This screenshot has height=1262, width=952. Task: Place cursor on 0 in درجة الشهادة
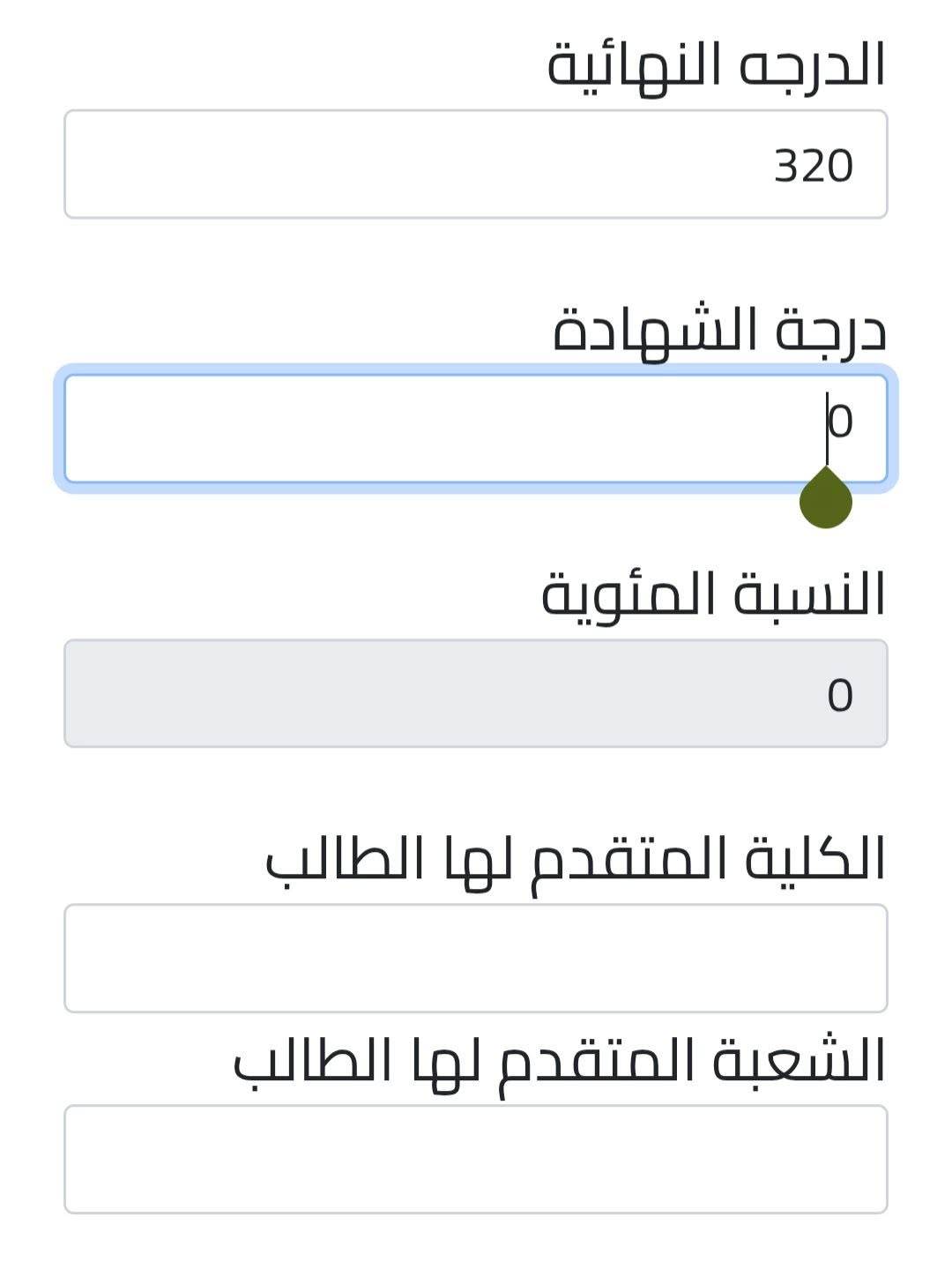(x=841, y=421)
